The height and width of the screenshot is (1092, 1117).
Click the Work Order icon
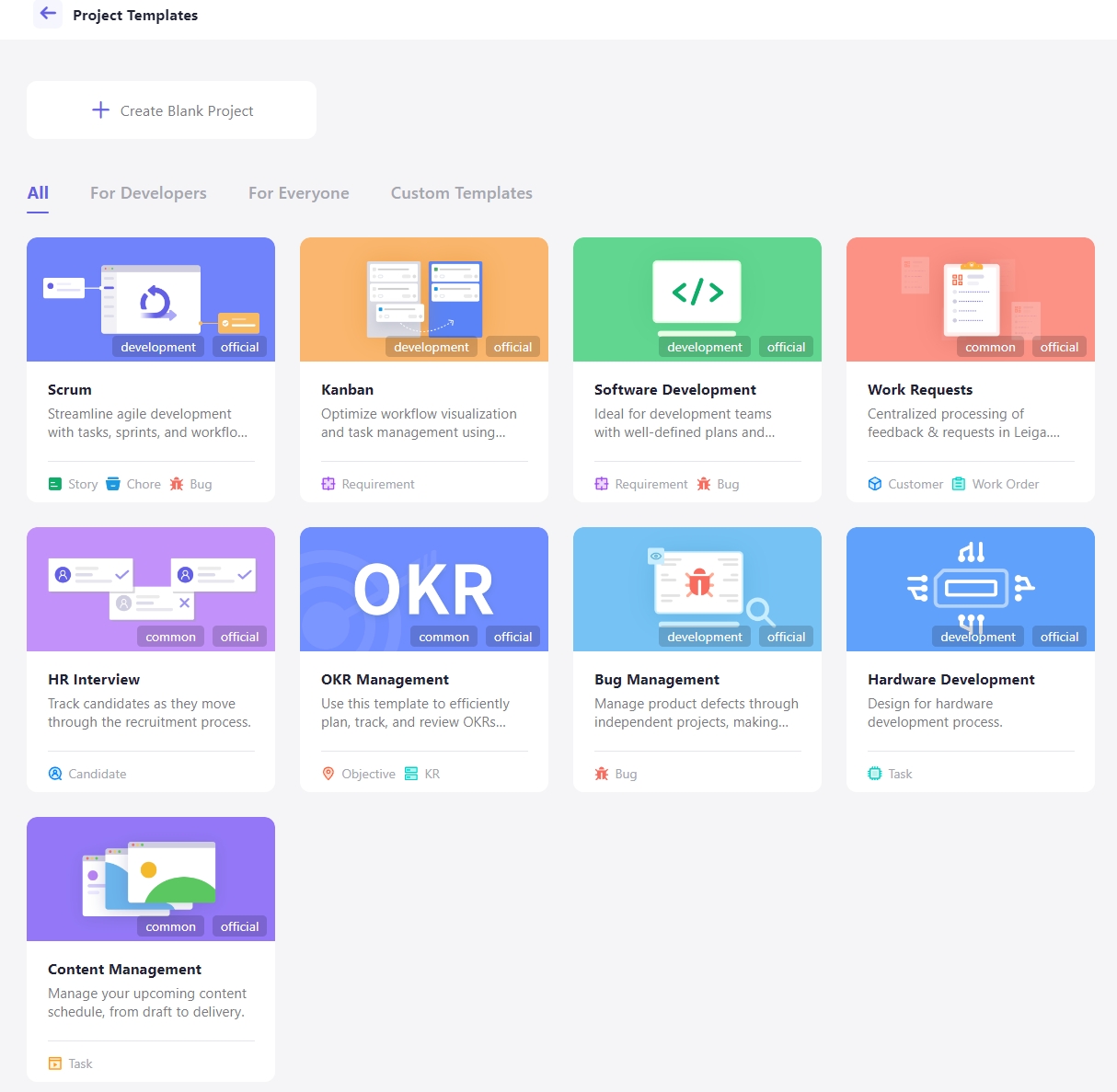coord(959,484)
